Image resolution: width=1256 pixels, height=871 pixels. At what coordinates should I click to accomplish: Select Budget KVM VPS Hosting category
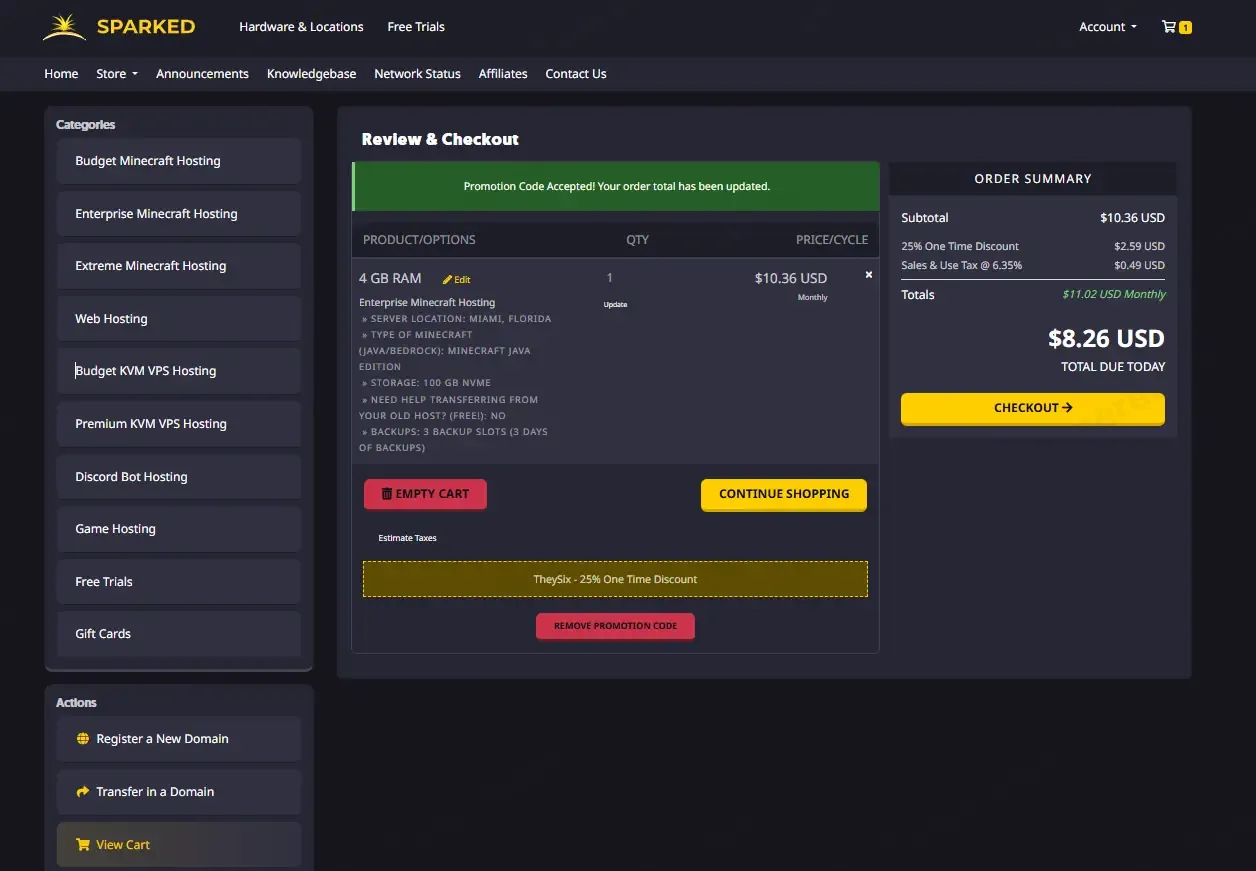(179, 371)
